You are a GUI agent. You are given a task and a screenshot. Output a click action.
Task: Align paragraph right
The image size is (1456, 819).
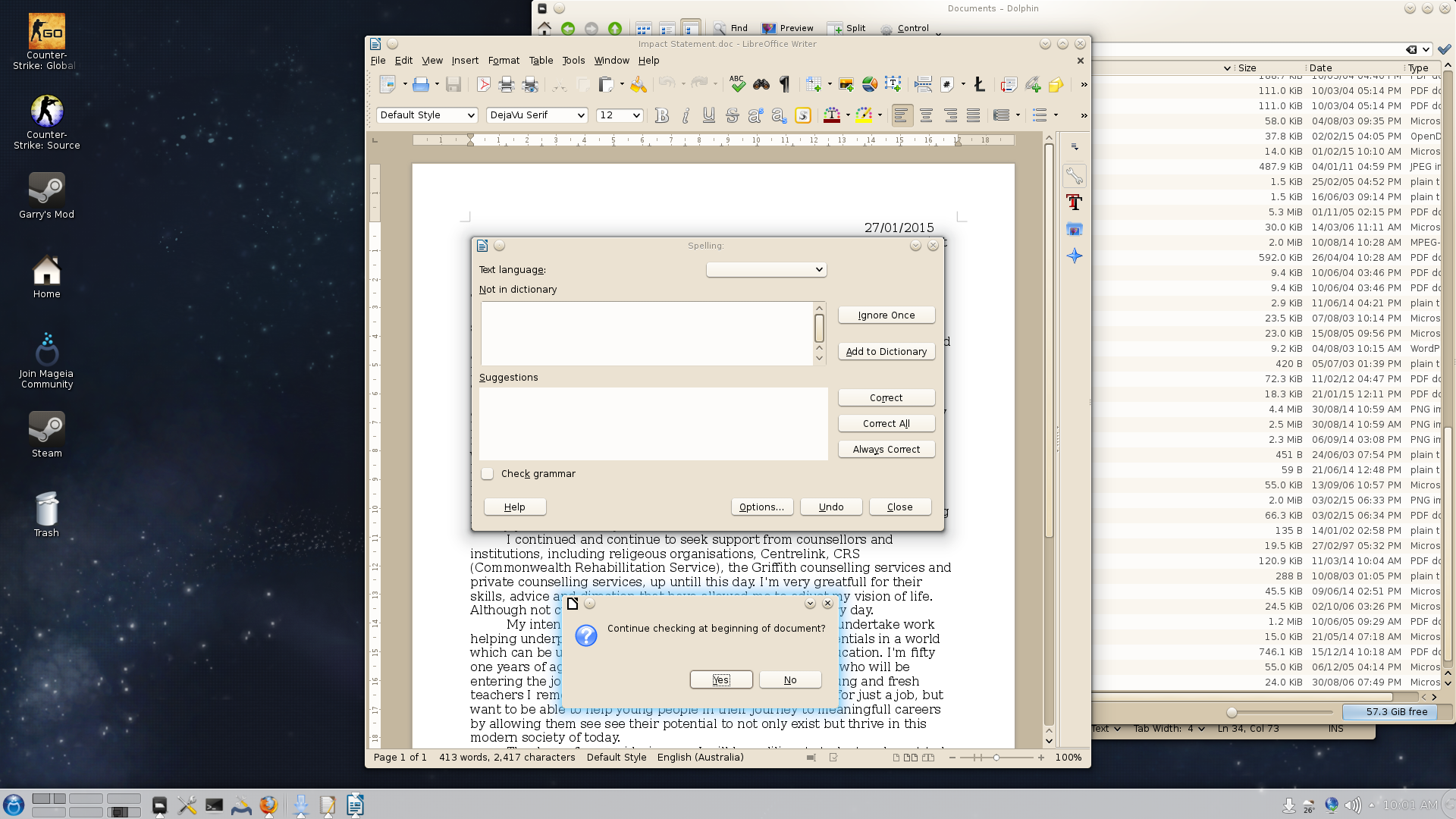tap(950, 115)
